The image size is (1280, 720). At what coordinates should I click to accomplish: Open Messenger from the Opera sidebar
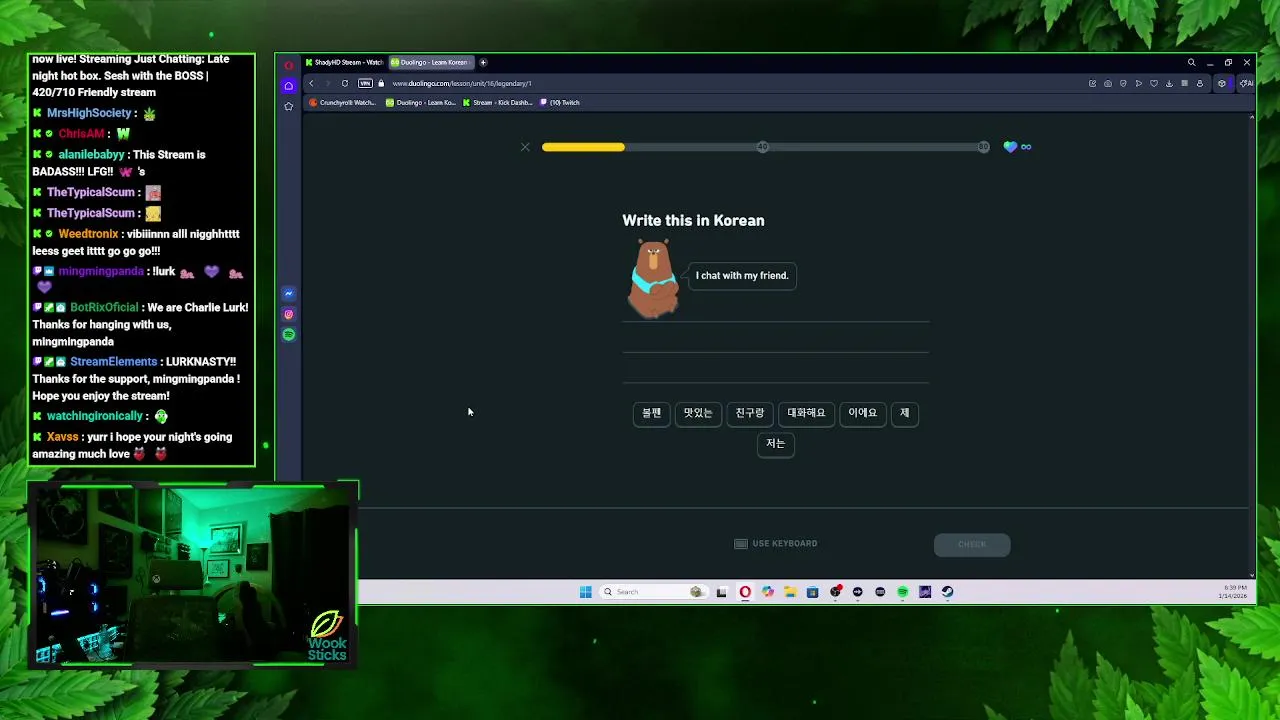(289, 294)
